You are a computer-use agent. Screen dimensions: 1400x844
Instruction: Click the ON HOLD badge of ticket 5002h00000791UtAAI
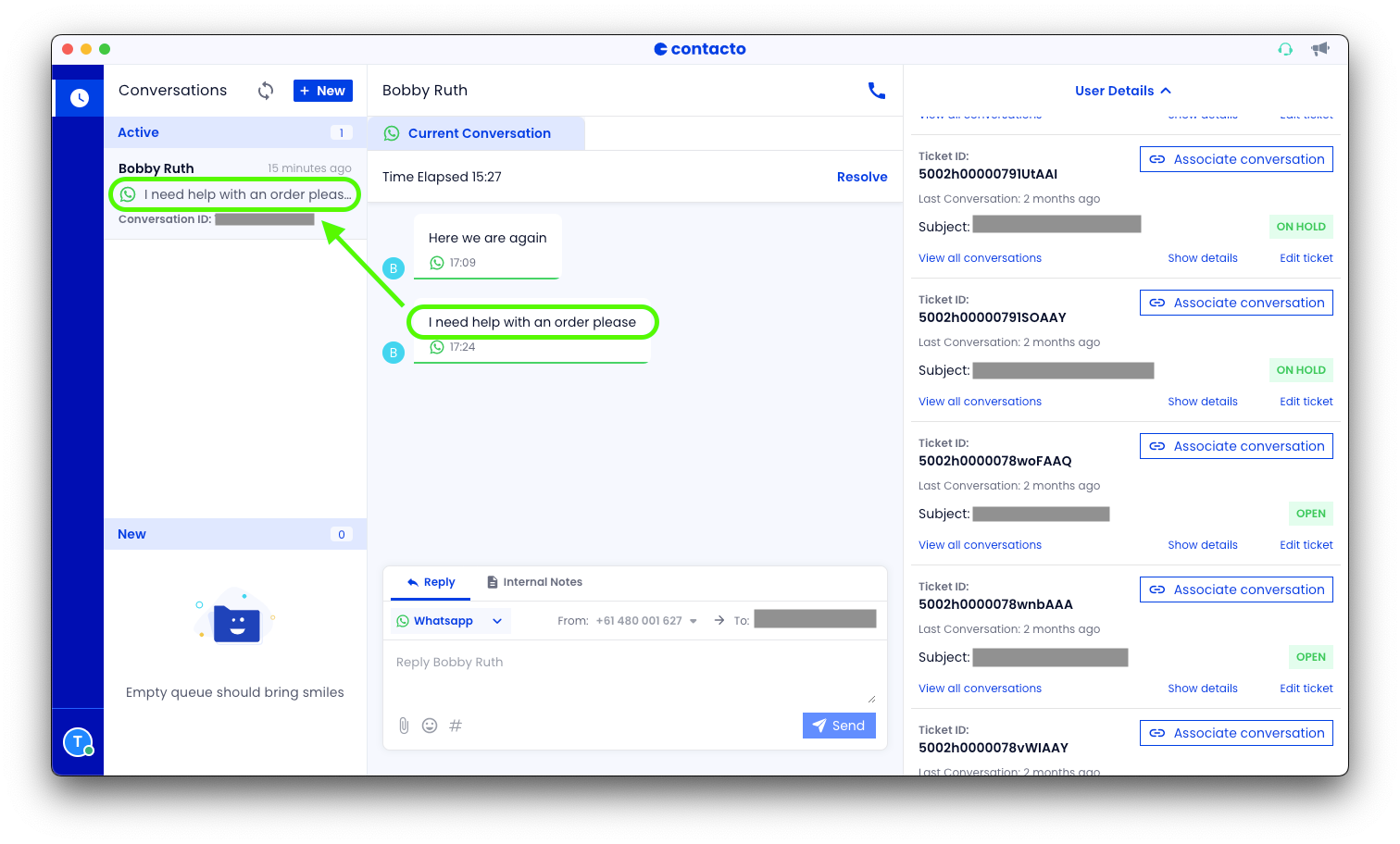[x=1301, y=227]
